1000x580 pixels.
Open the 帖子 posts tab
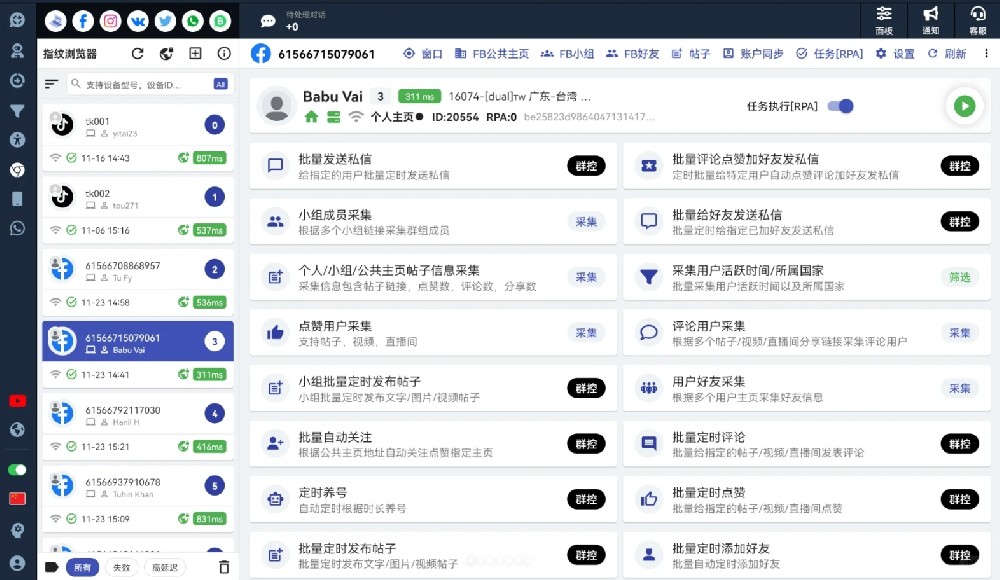coord(691,54)
